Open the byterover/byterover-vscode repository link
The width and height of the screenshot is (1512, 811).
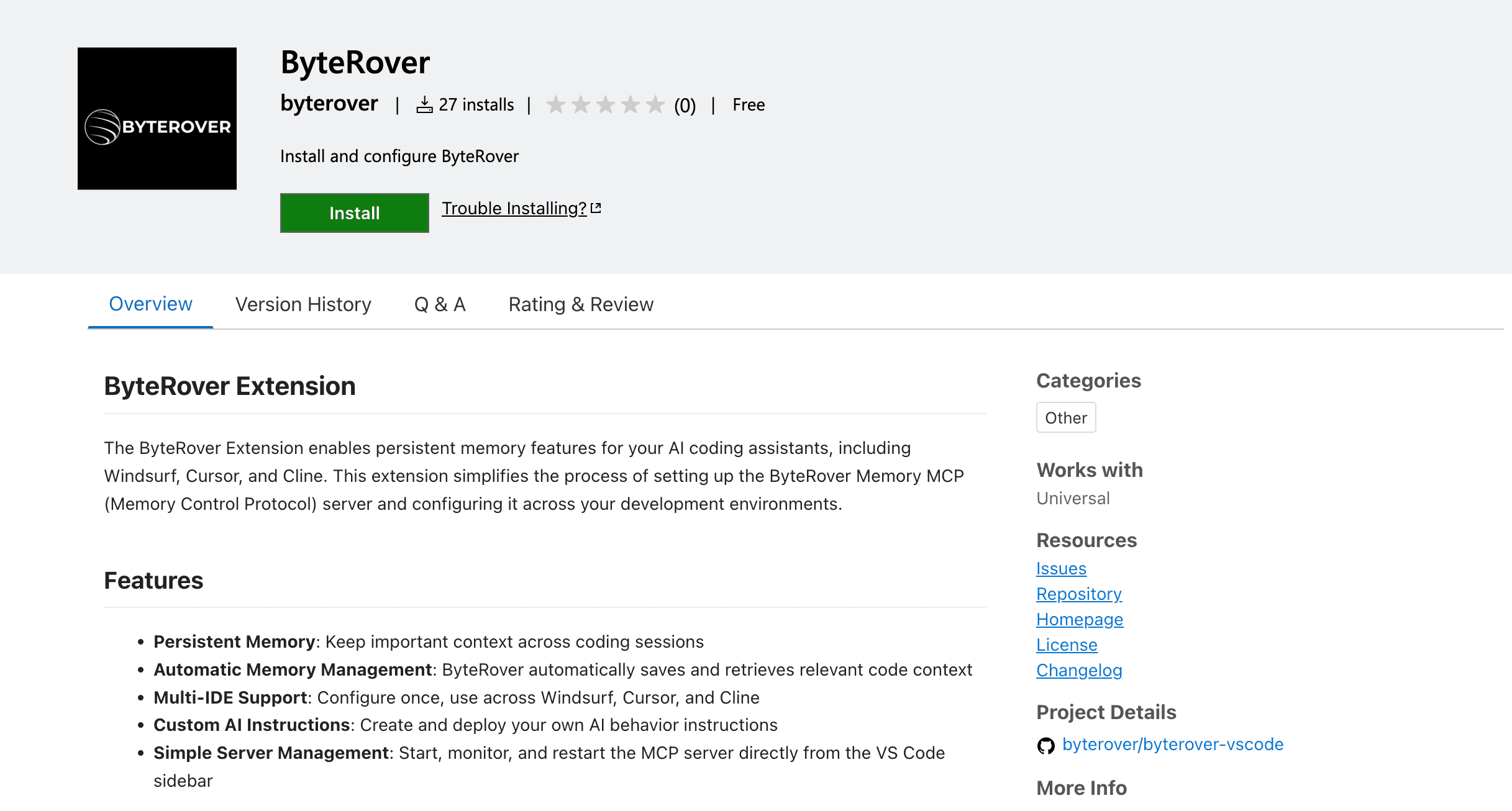click(1173, 744)
